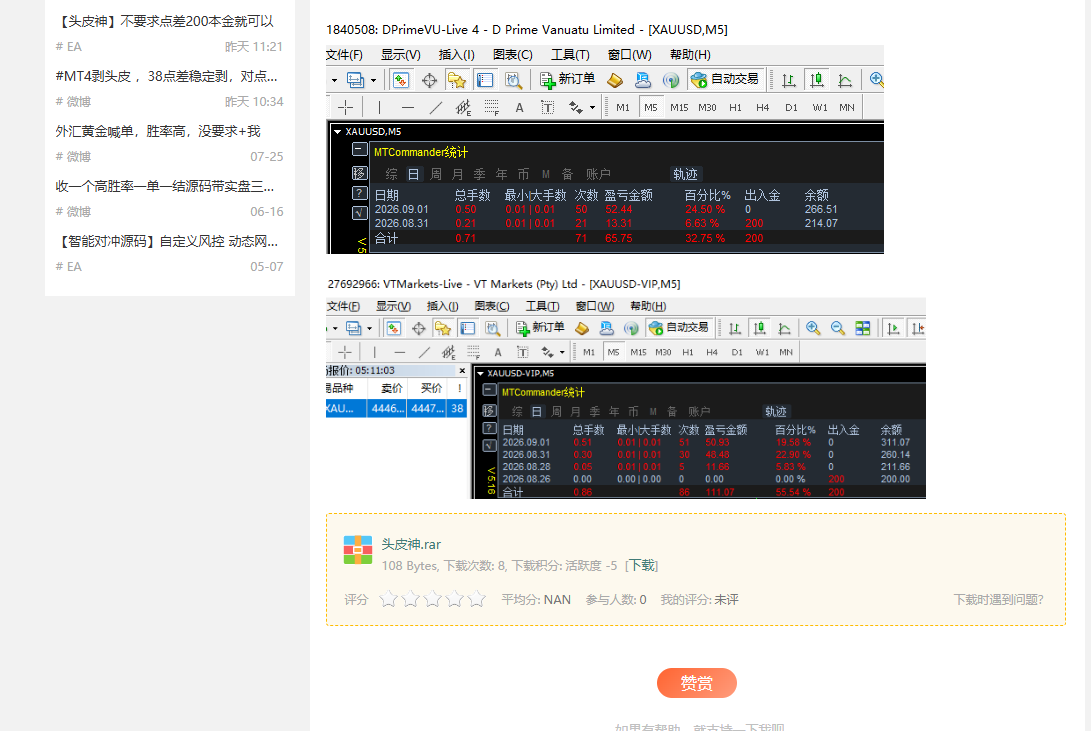Viewport: 1091px width, 731px height.
Task: Open the 头皮神.rar file name link
Action: [411, 544]
